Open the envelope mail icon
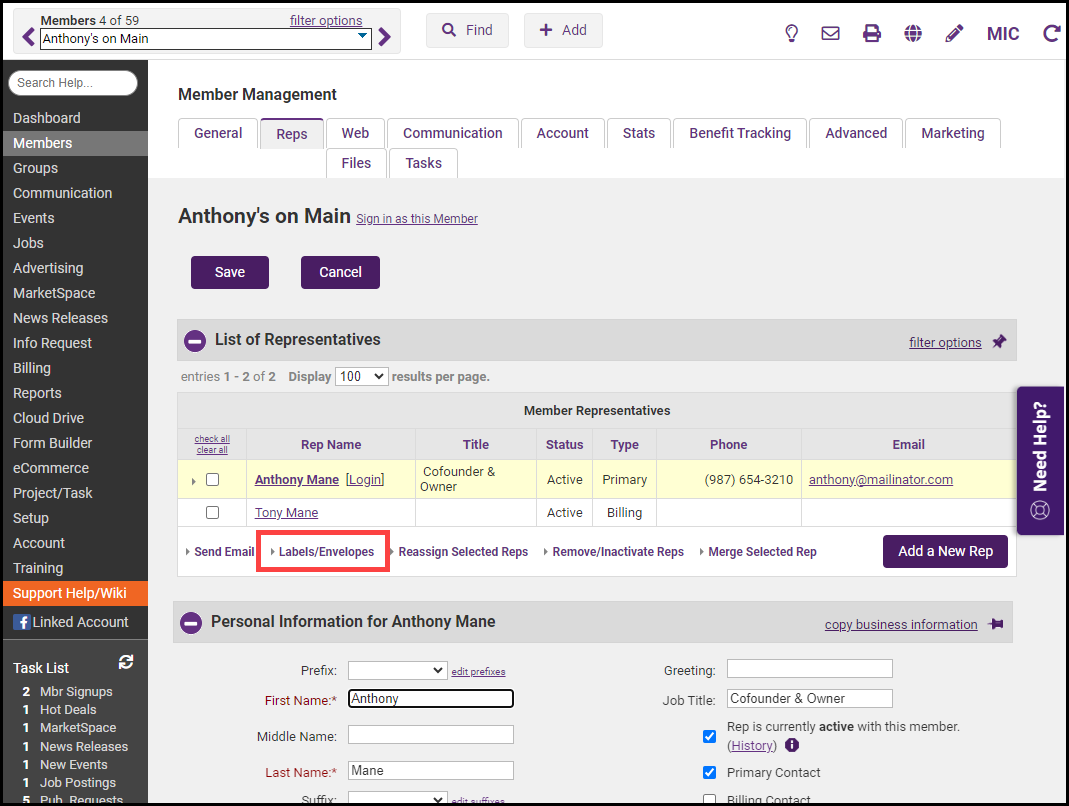 coord(830,33)
